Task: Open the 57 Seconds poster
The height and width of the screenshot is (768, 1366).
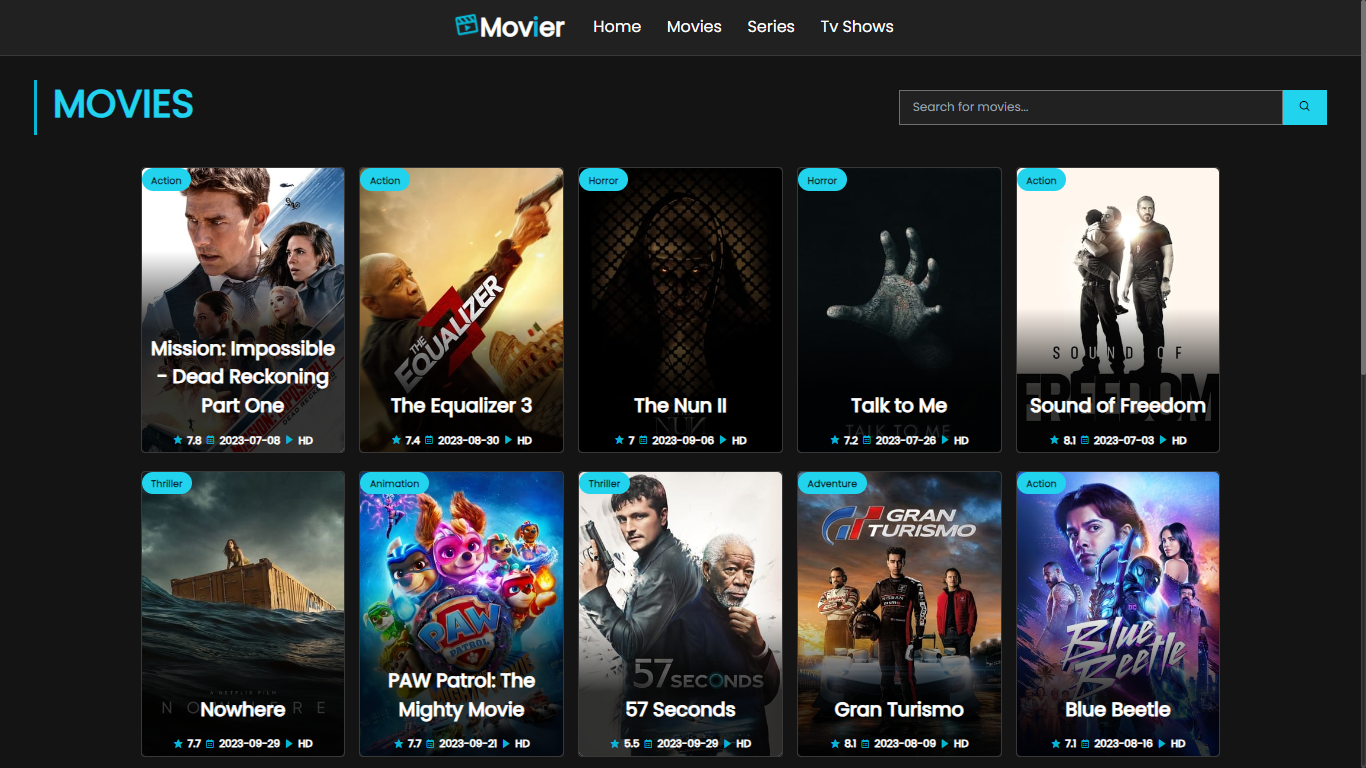Action: pos(680,614)
